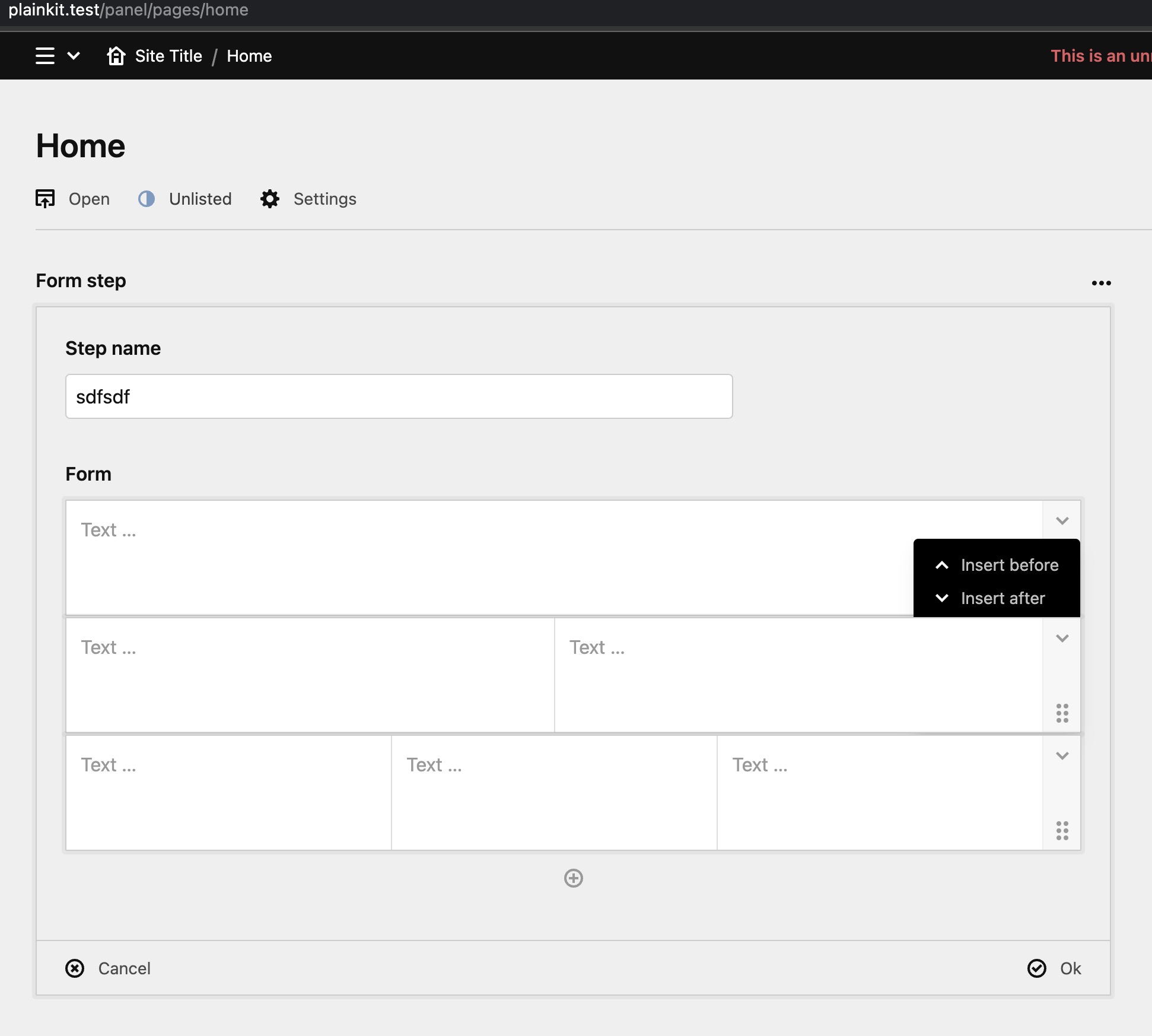
Task: Open the hamburger navigation menu
Action: (46, 55)
